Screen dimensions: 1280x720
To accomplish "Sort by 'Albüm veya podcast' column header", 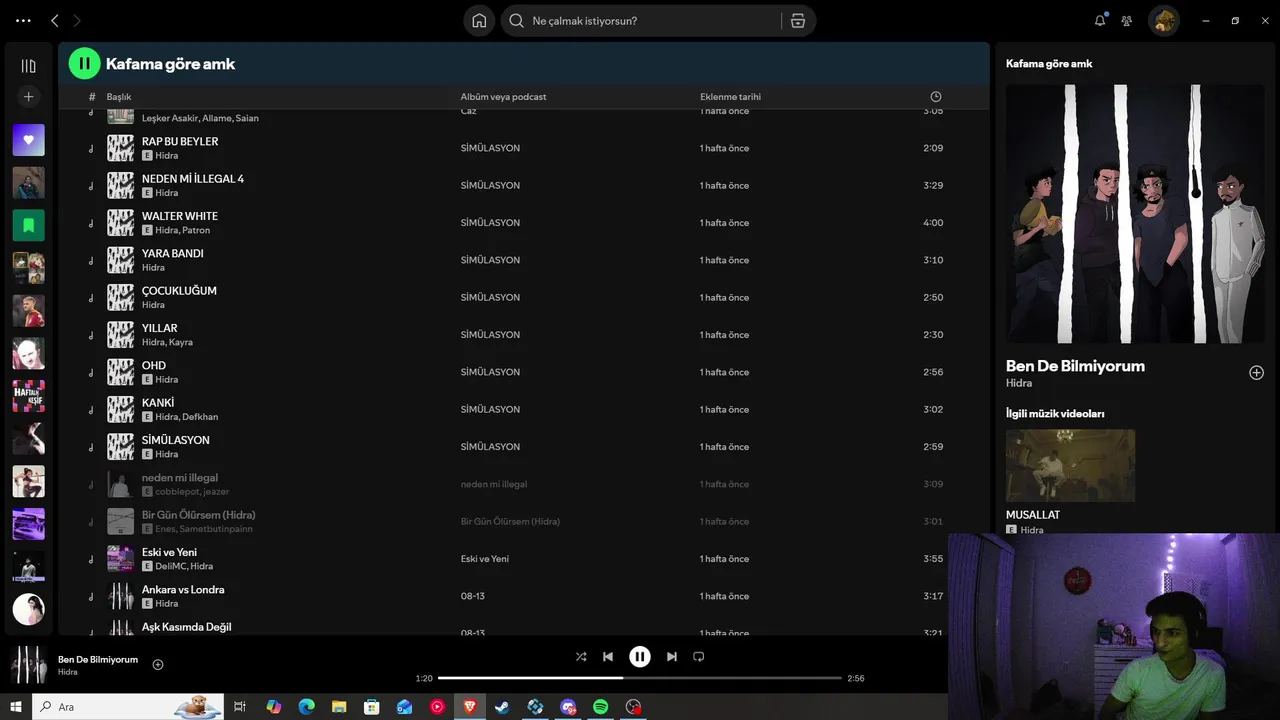I will [503, 97].
